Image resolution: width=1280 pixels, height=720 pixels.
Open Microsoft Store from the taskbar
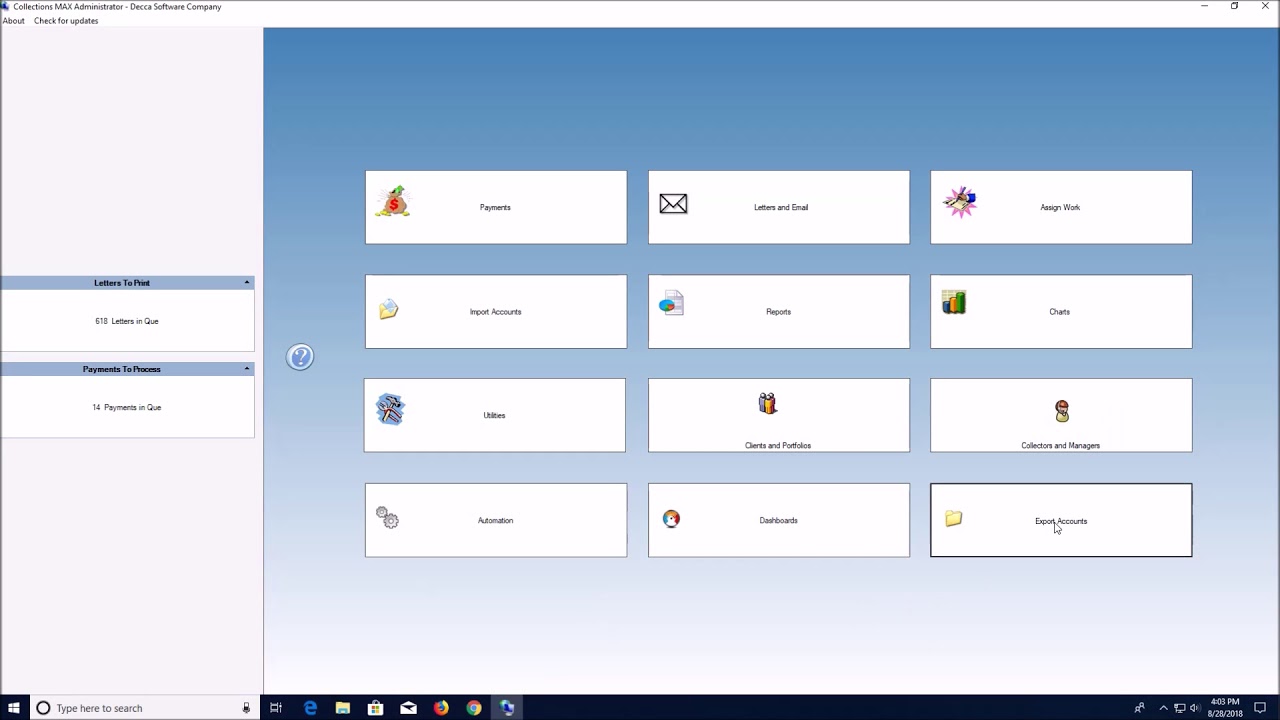[375, 708]
